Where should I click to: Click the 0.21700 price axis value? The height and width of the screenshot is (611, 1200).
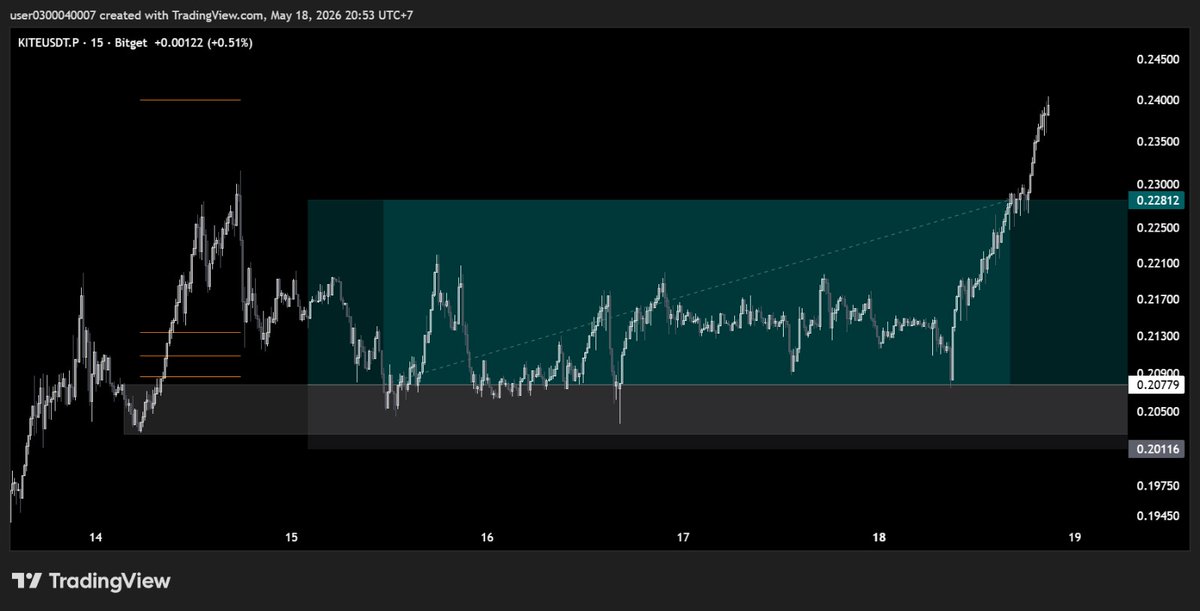[x=1158, y=299]
